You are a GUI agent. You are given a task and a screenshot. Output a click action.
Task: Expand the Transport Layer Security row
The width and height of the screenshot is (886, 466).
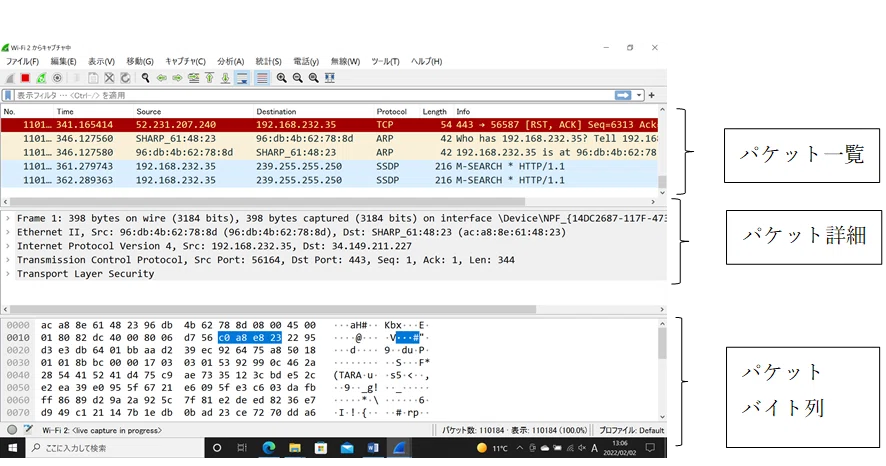coord(7,274)
